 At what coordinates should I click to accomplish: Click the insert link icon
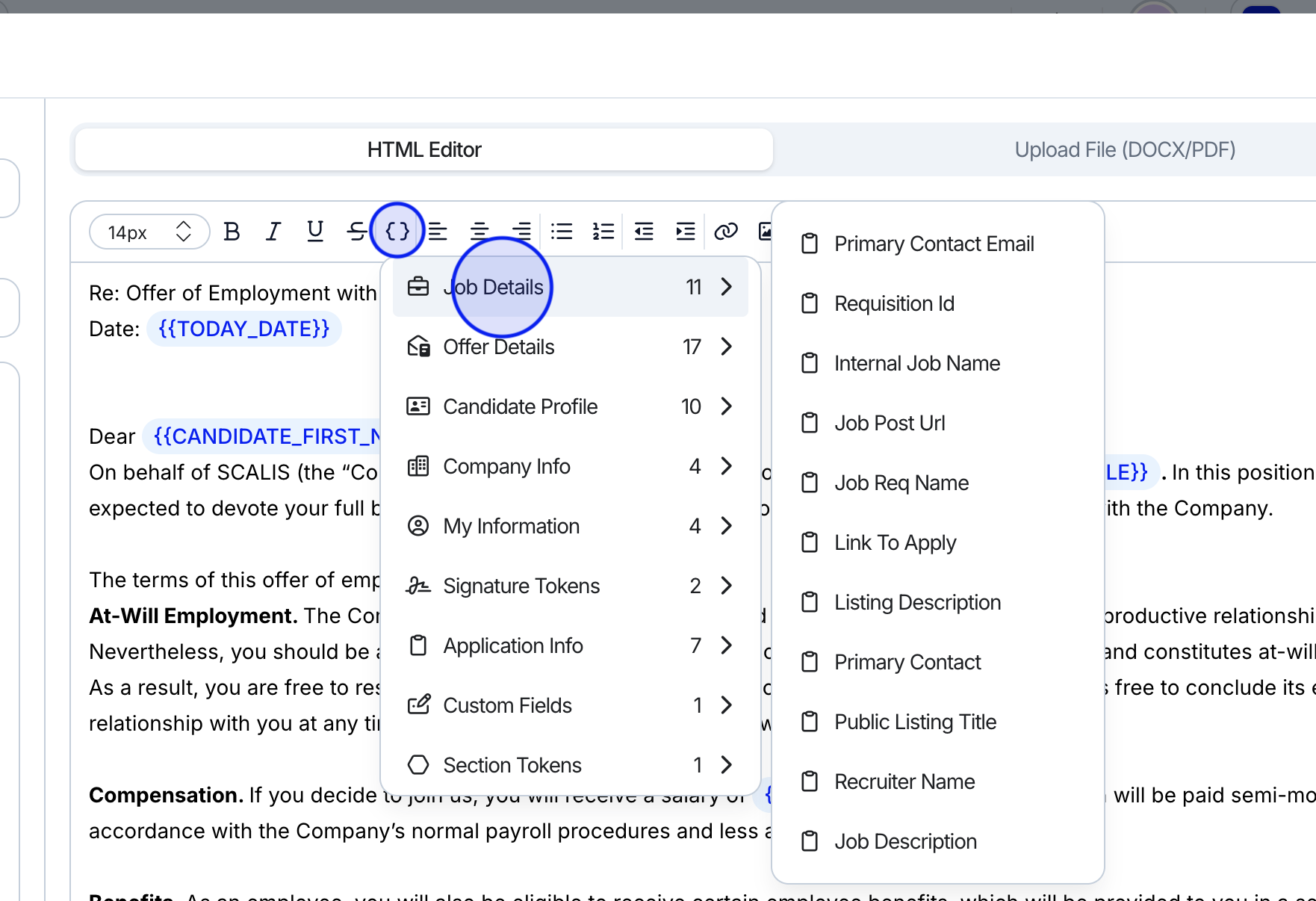(725, 232)
